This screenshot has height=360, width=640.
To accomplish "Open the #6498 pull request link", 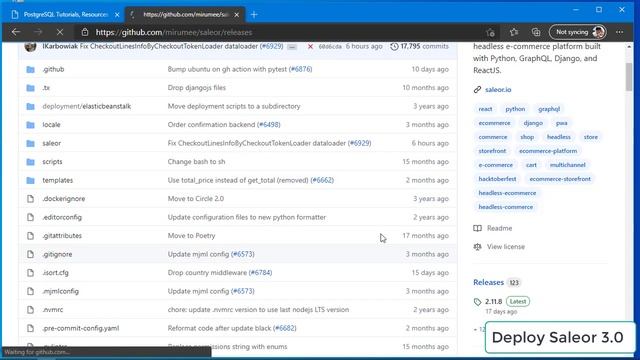I will coord(269,125).
